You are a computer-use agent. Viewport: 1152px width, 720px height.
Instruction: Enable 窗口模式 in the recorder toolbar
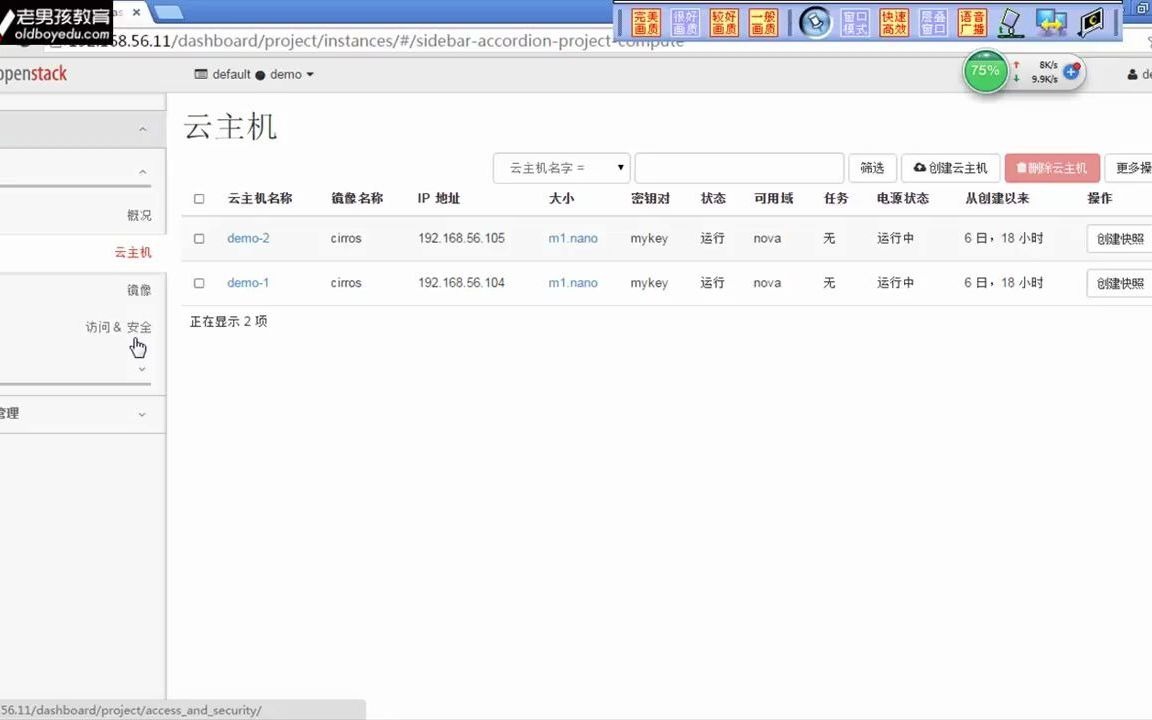click(855, 19)
